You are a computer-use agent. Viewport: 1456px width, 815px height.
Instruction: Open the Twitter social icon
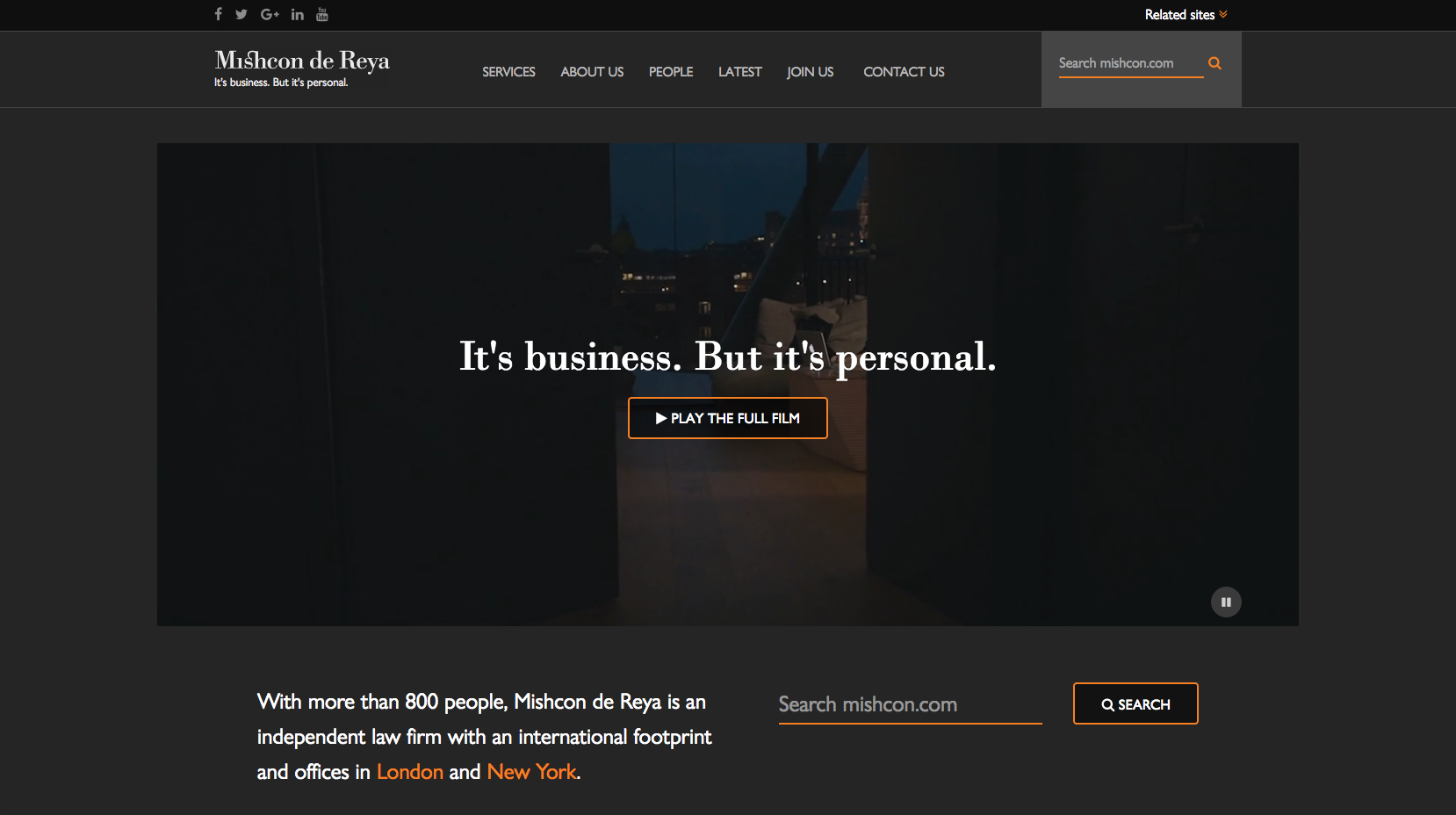coord(241,14)
